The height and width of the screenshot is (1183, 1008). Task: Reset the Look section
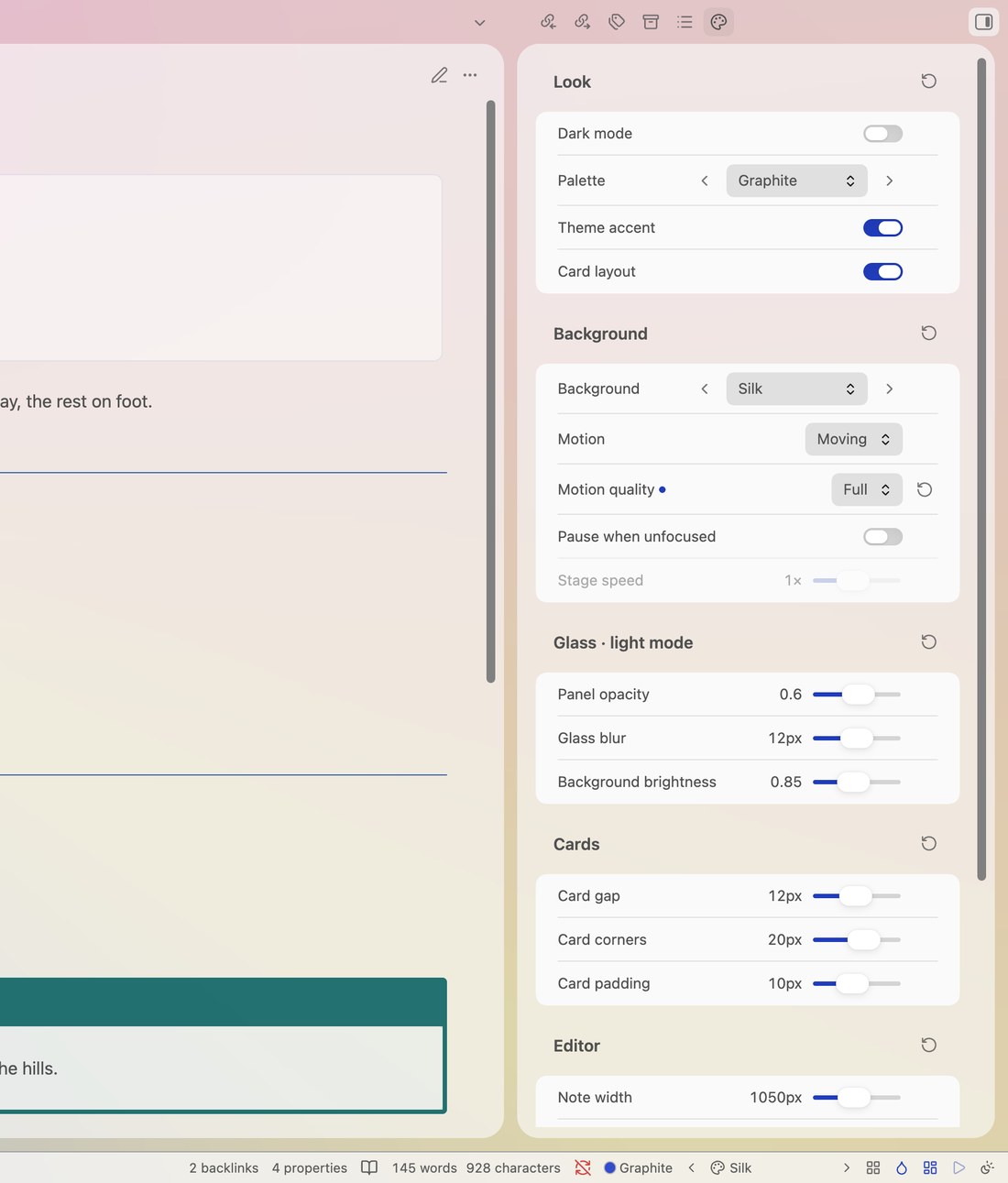point(928,82)
